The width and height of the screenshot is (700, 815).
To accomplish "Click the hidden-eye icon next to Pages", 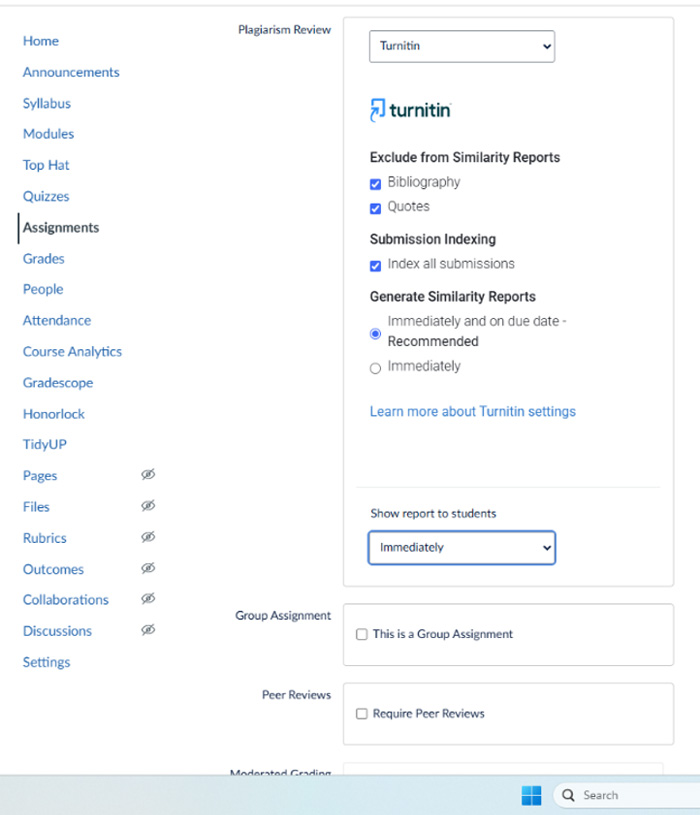I will [x=148, y=475].
